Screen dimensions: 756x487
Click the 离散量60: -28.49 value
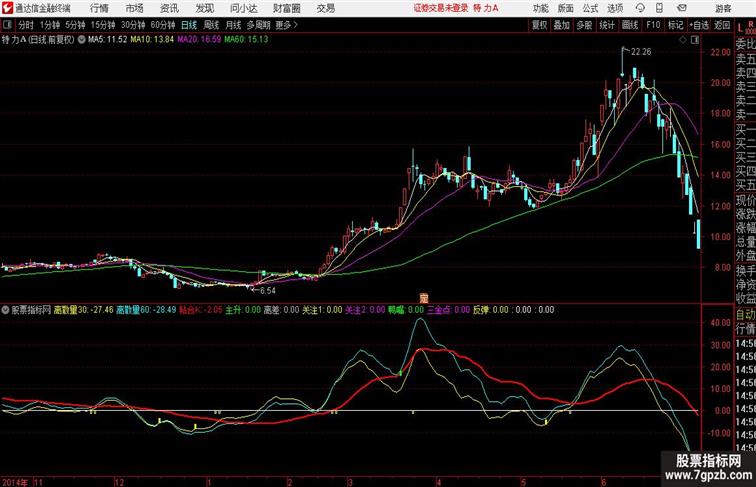point(146,310)
